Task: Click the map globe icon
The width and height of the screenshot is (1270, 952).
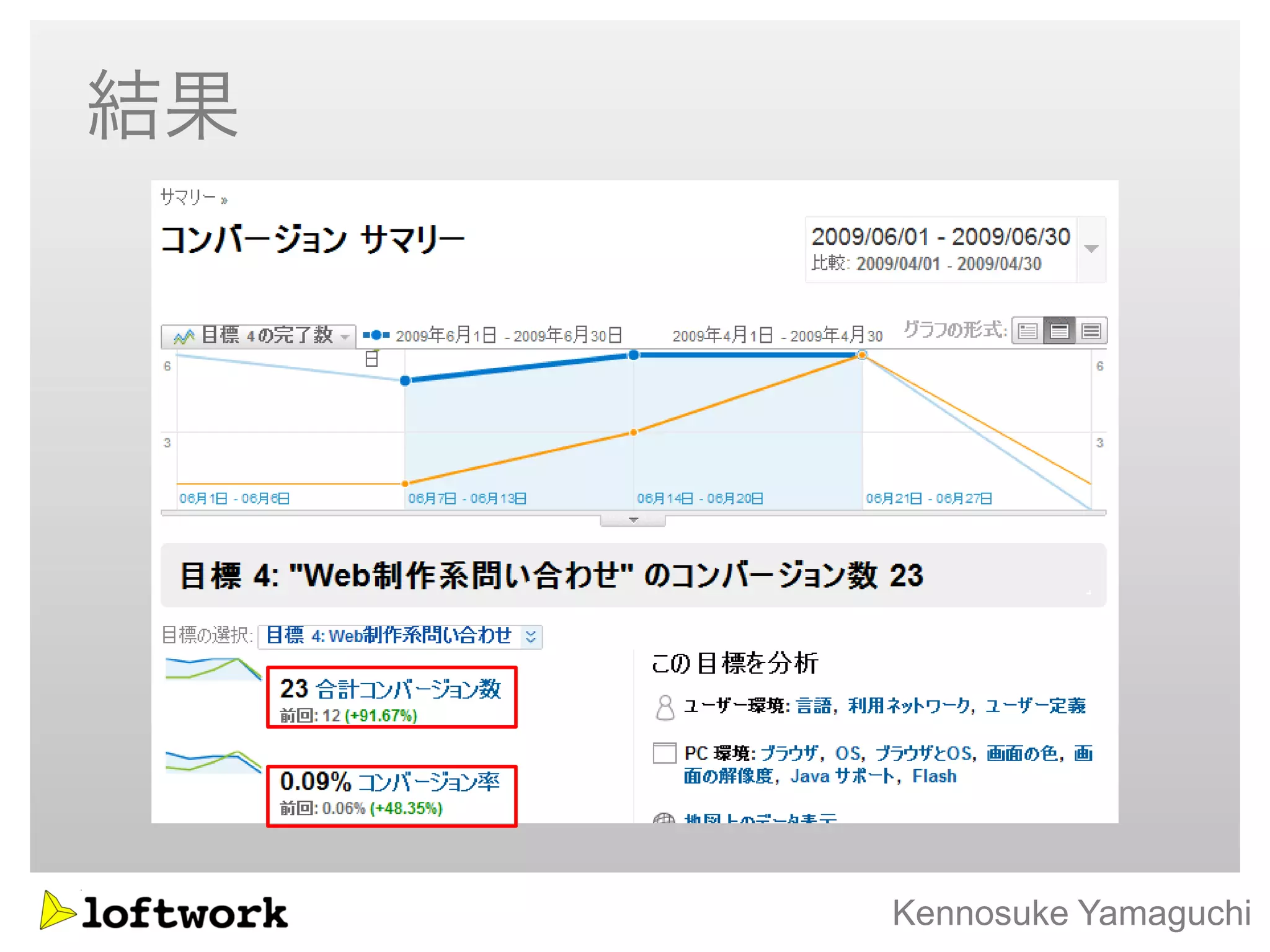Action: (664, 819)
